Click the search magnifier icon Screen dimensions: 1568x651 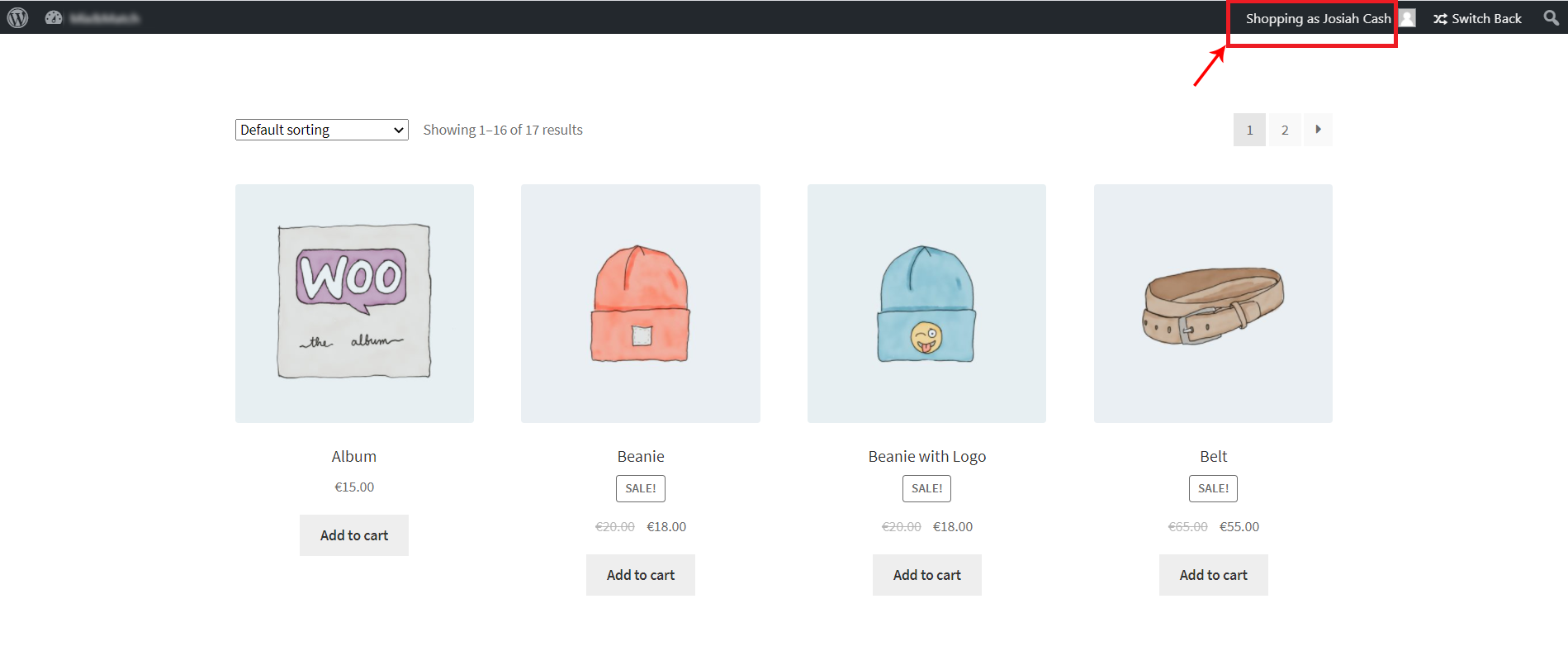(x=1551, y=17)
